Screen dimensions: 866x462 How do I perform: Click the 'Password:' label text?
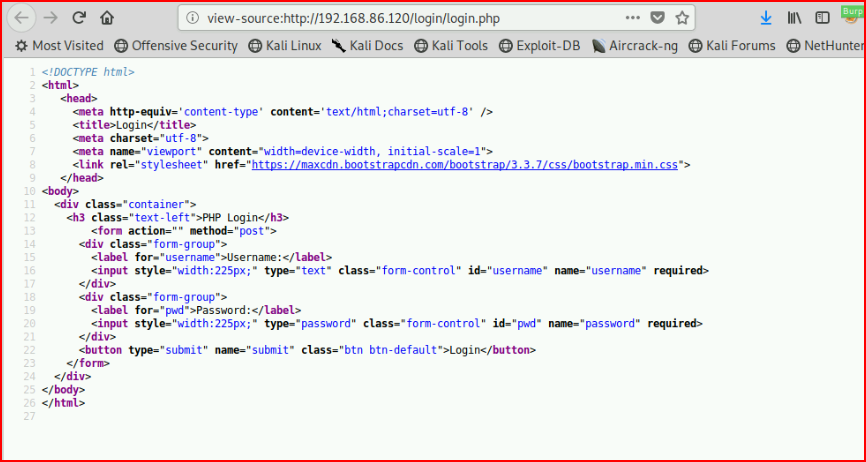tap(224, 310)
